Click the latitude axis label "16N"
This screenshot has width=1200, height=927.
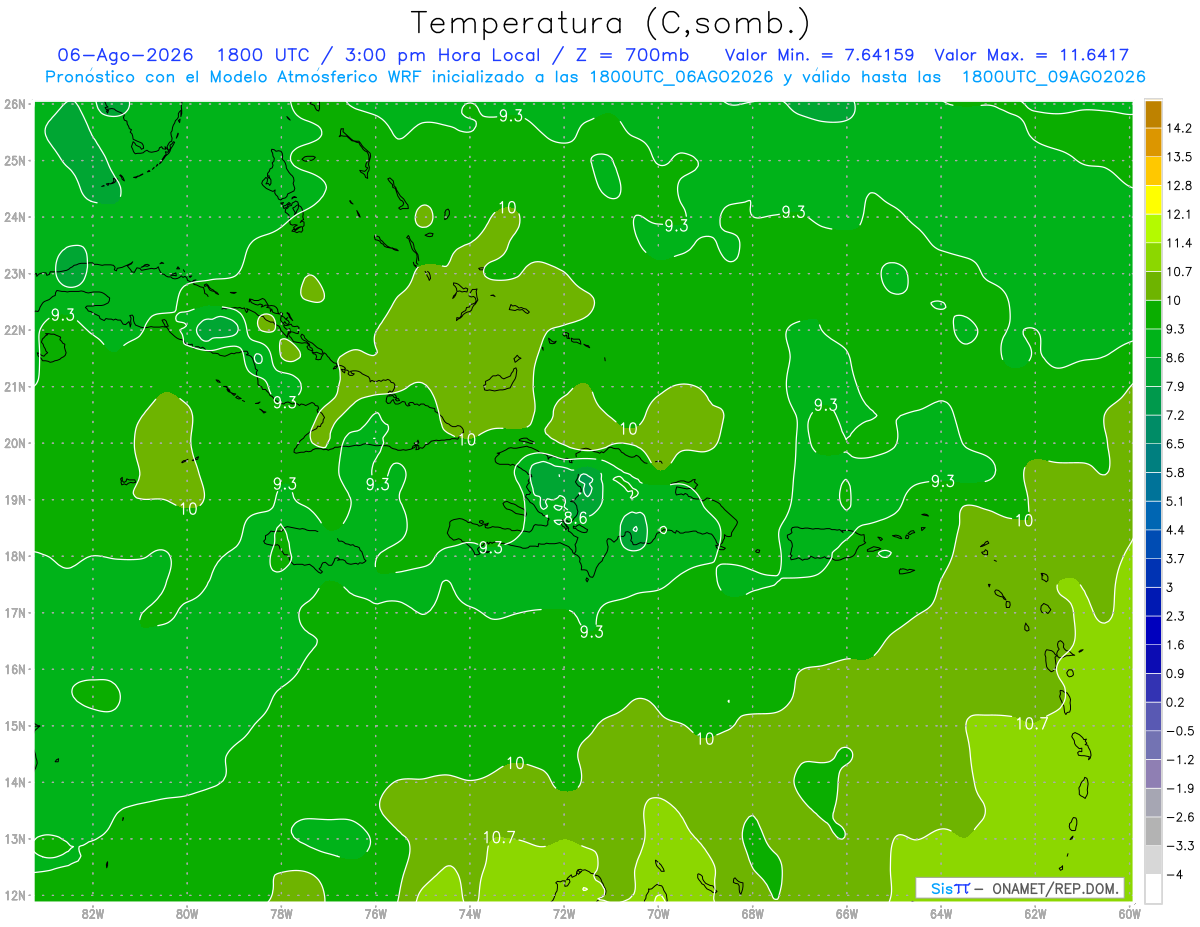(x=14, y=669)
